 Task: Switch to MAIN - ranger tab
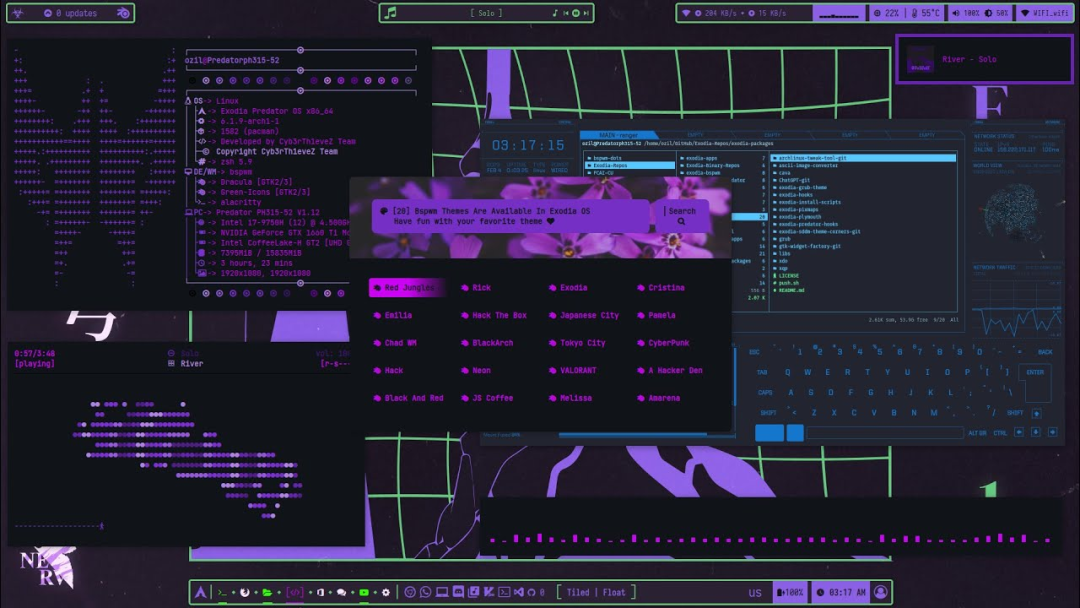[x=618, y=135]
